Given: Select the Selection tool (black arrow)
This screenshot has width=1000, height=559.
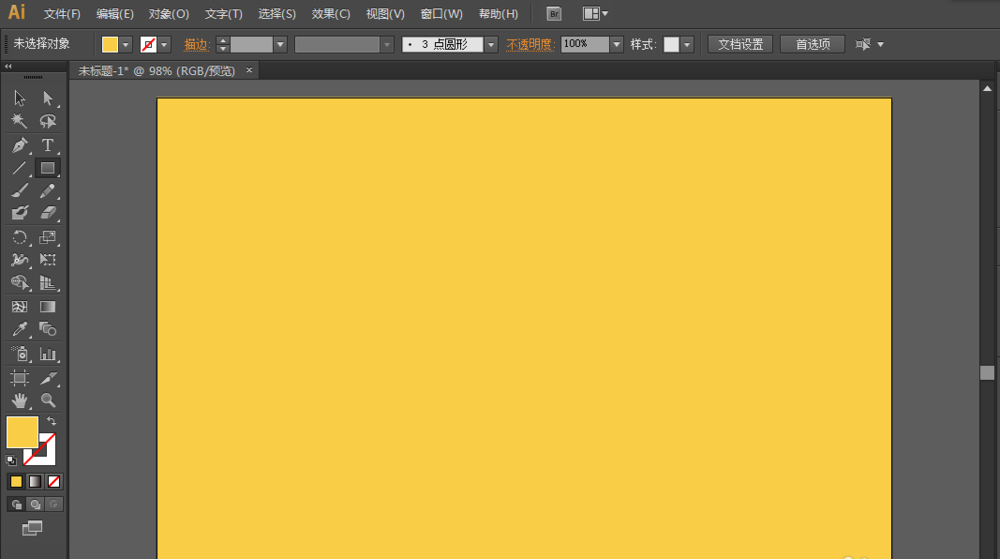Looking at the screenshot, I should (x=19, y=98).
